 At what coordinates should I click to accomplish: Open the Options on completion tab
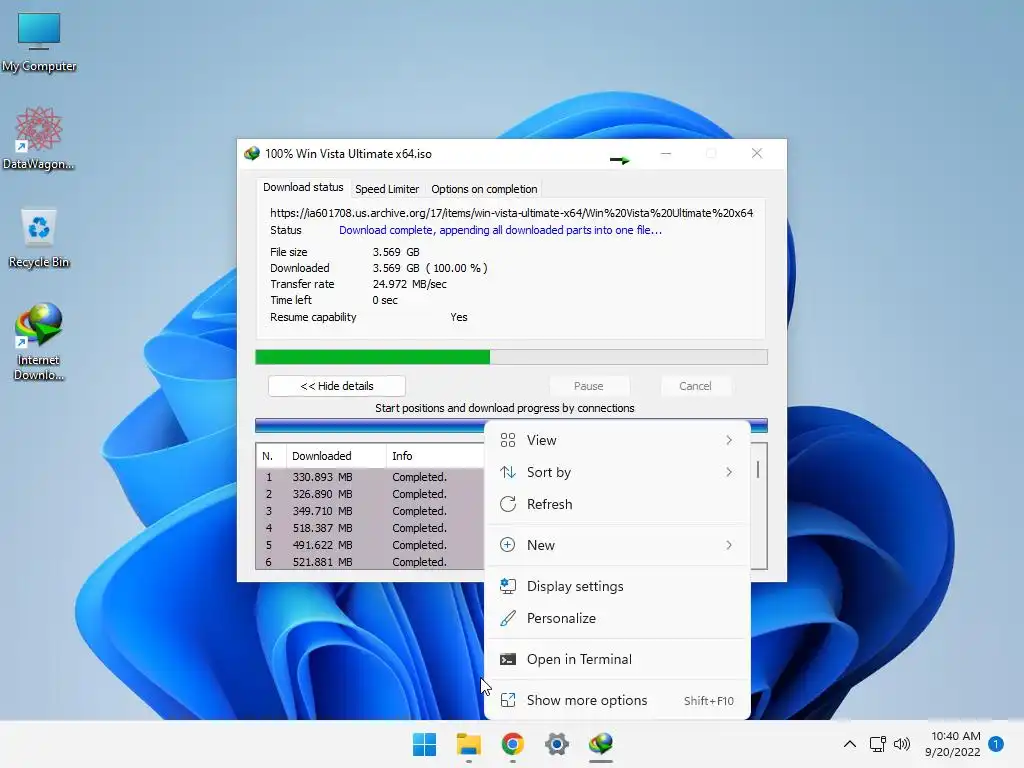pos(484,189)
